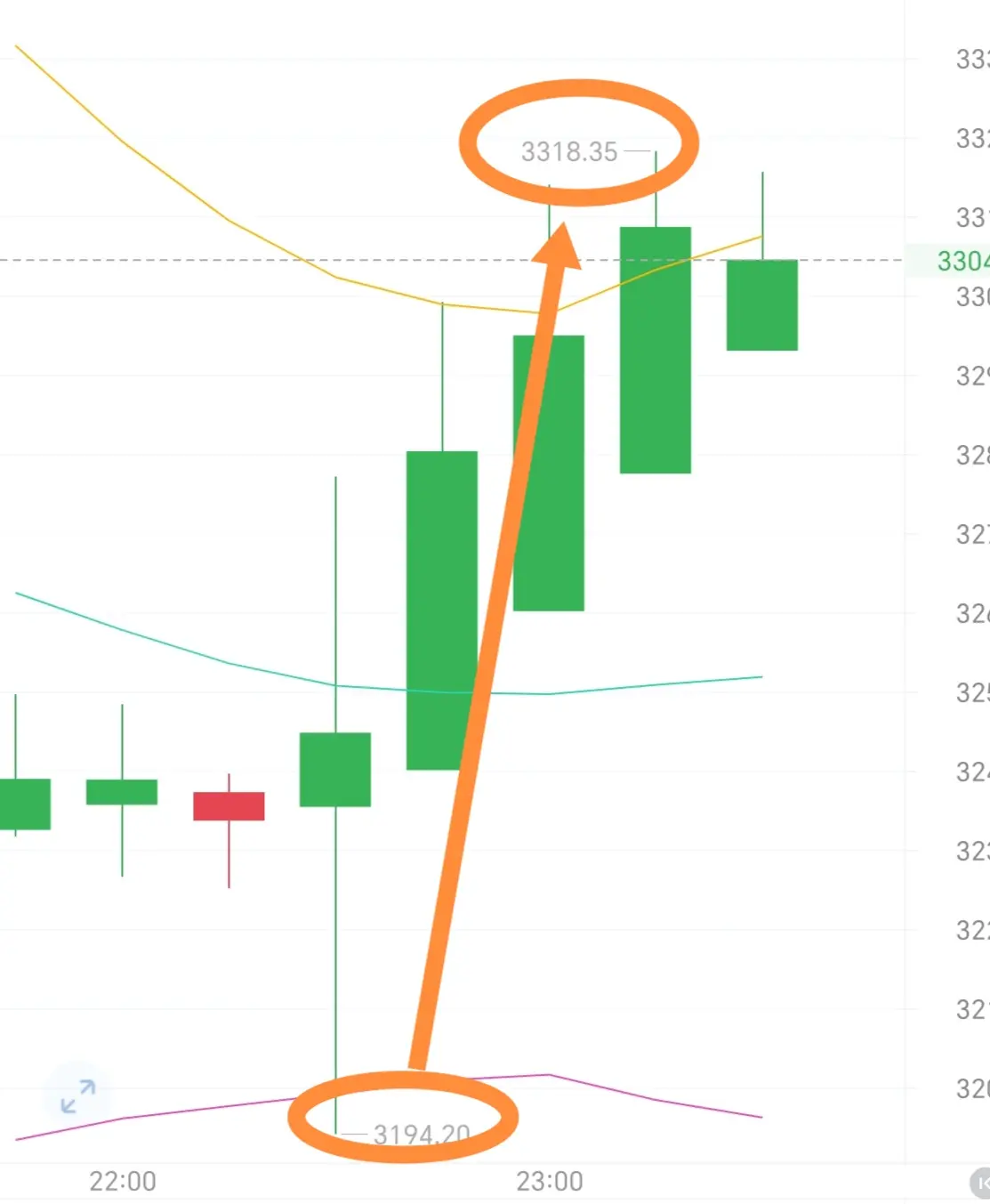Select the rightmost green candle body
990x1204 pixels.
point(762,305)
